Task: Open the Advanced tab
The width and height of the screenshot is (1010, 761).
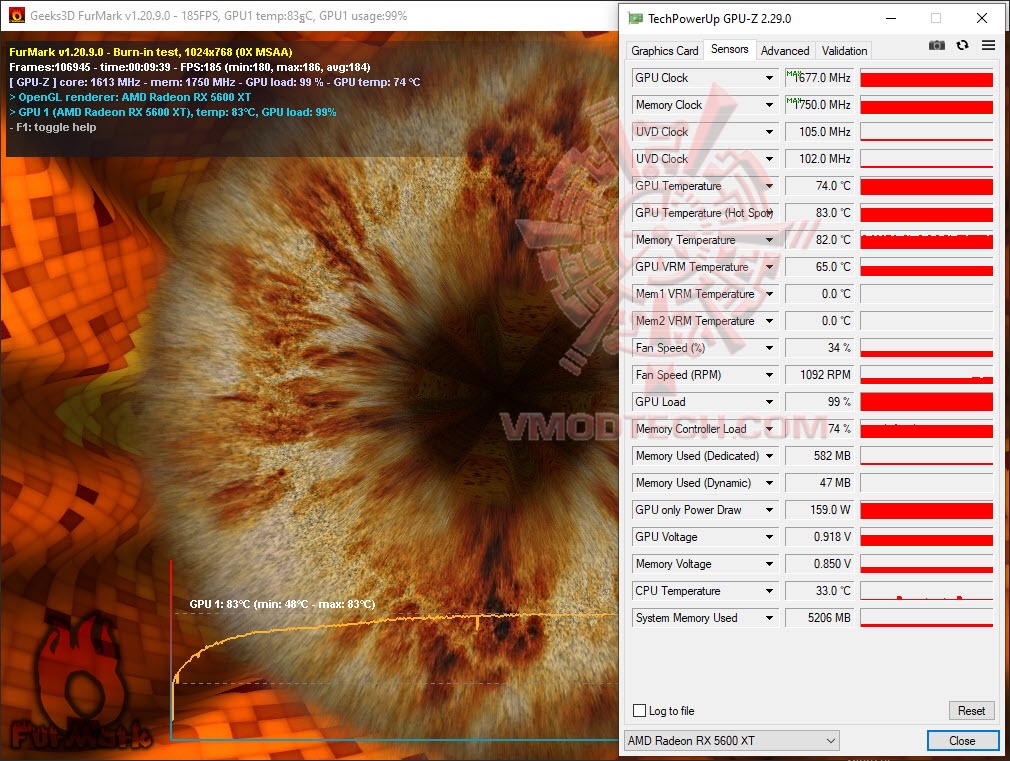Action: (785, 50)
